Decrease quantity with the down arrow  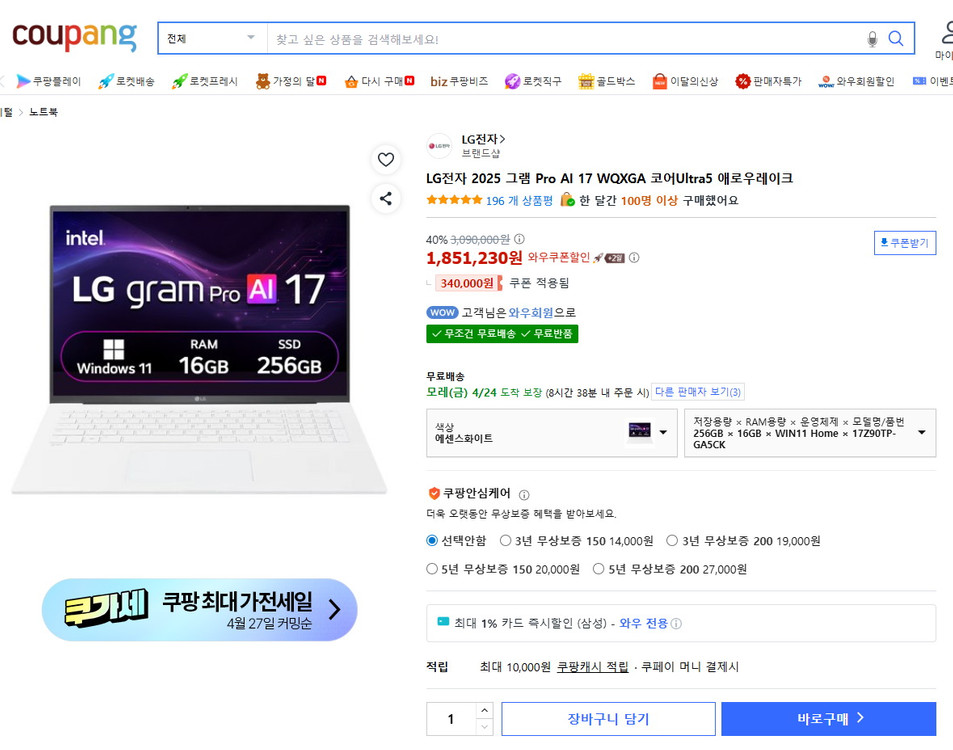coord(484,727)
